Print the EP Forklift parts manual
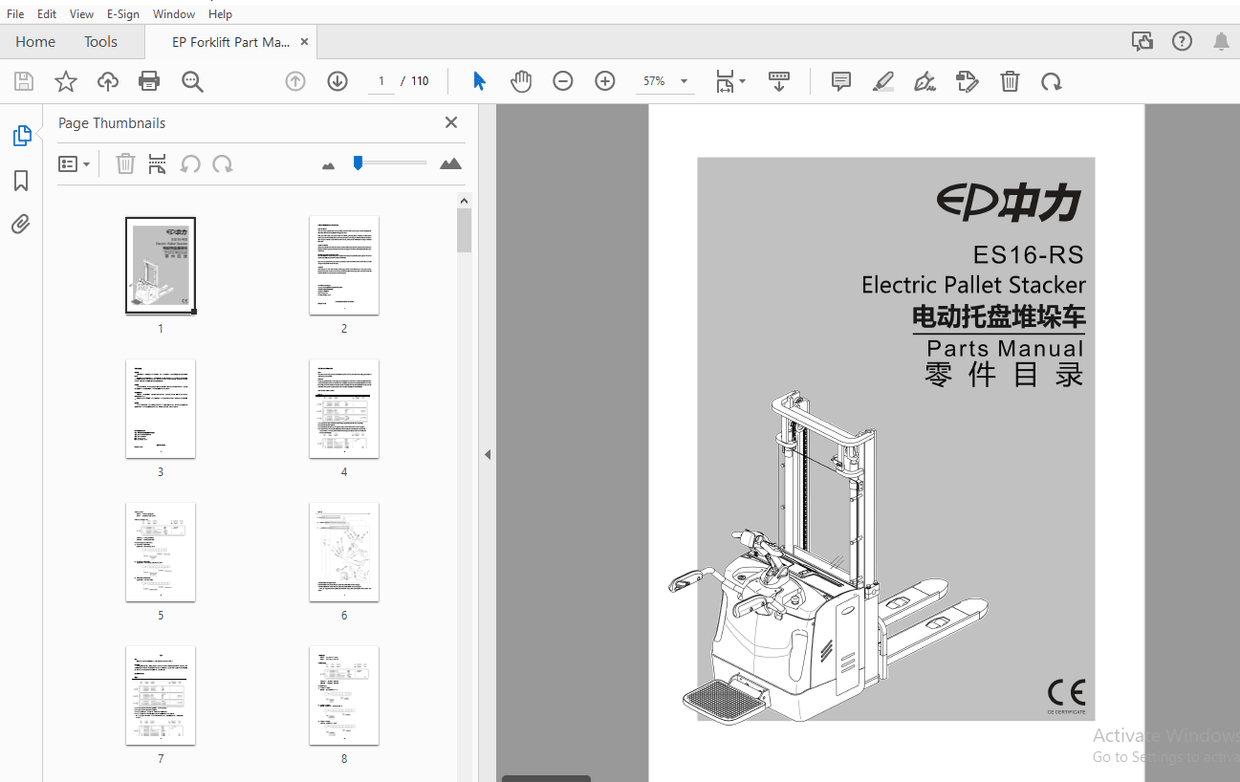 (x=149, y=81)
